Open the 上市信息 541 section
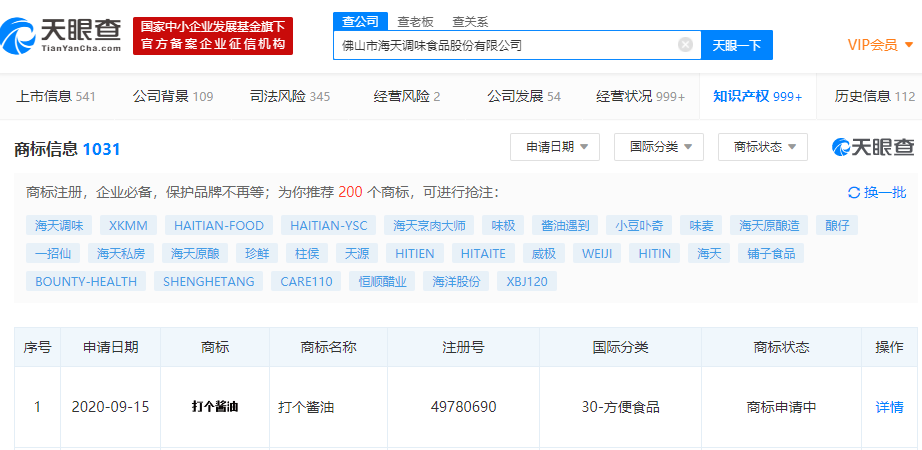 pos(55,96)
